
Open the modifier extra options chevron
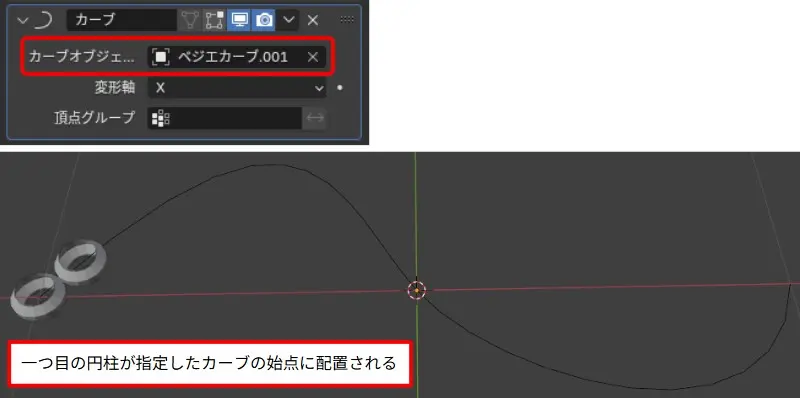tap(289, 20)
